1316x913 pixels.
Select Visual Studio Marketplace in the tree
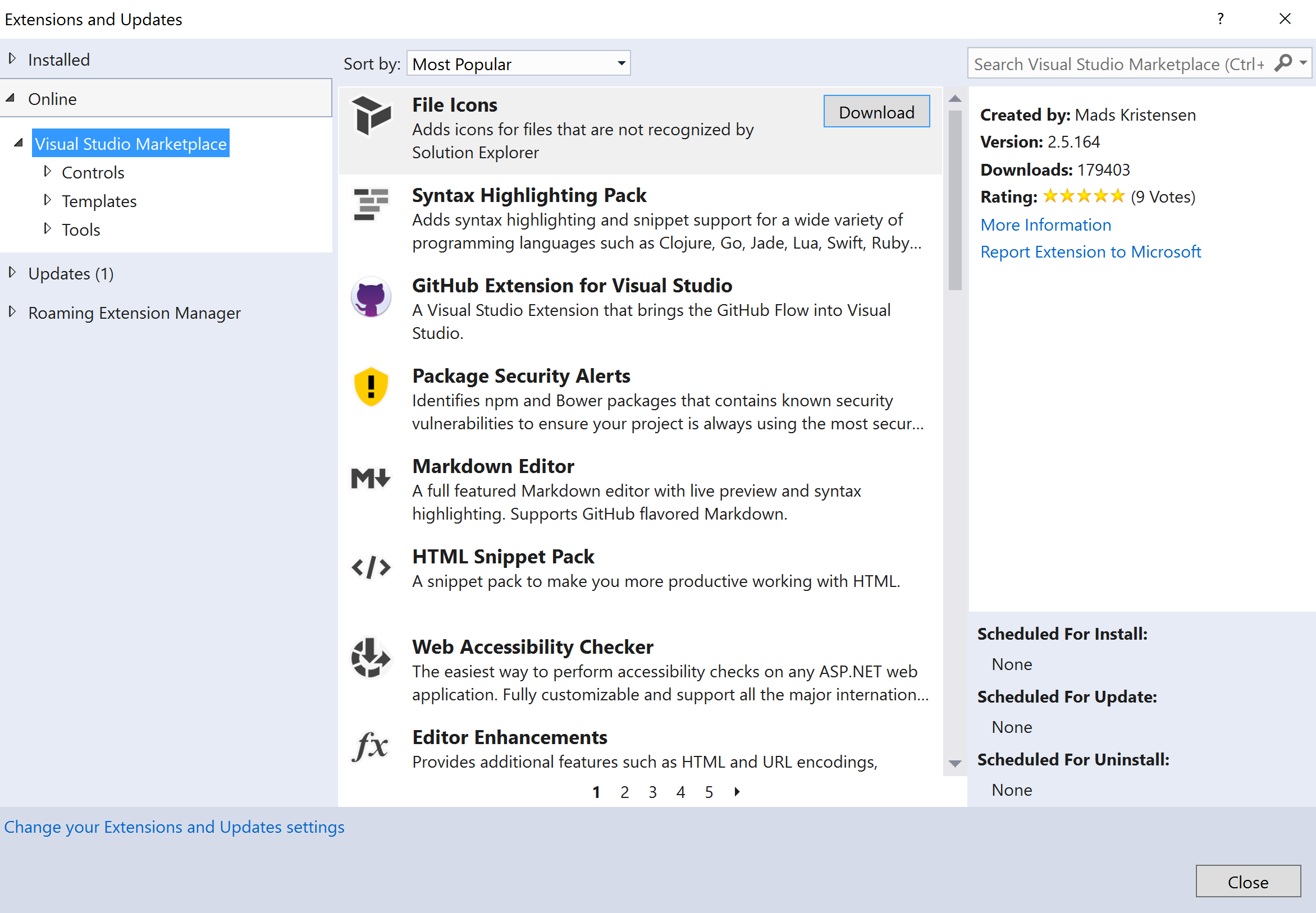tap(130, 143)
